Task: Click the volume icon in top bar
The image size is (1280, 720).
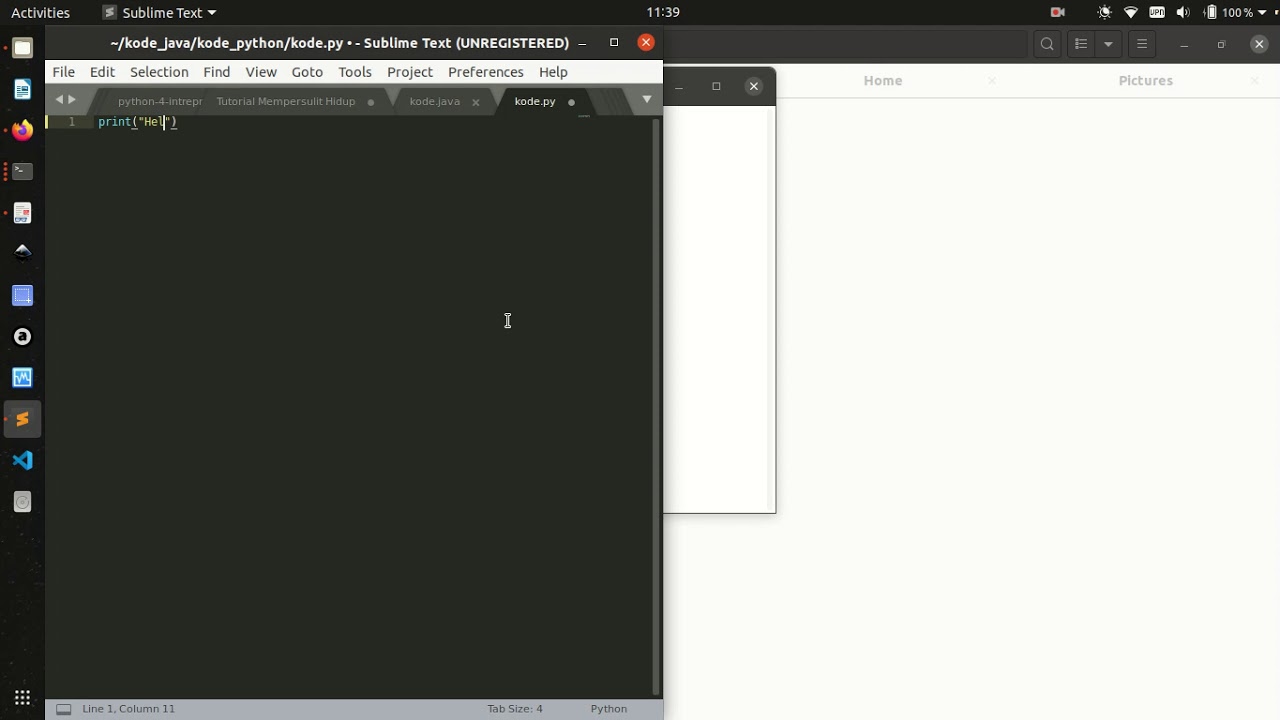Action: pos(1184,12)
